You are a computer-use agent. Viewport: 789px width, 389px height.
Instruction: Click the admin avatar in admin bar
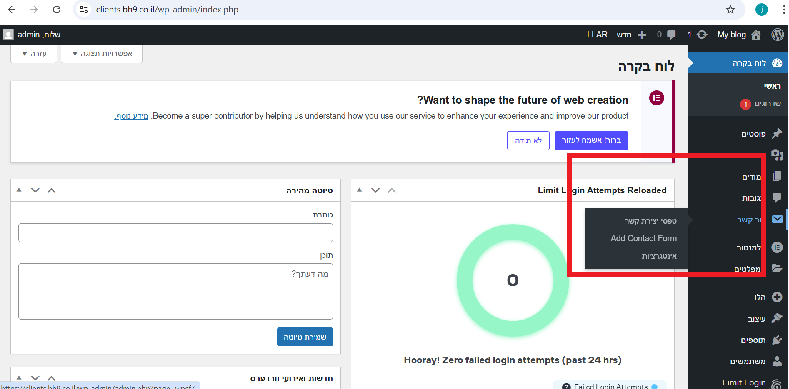(8, 35)
